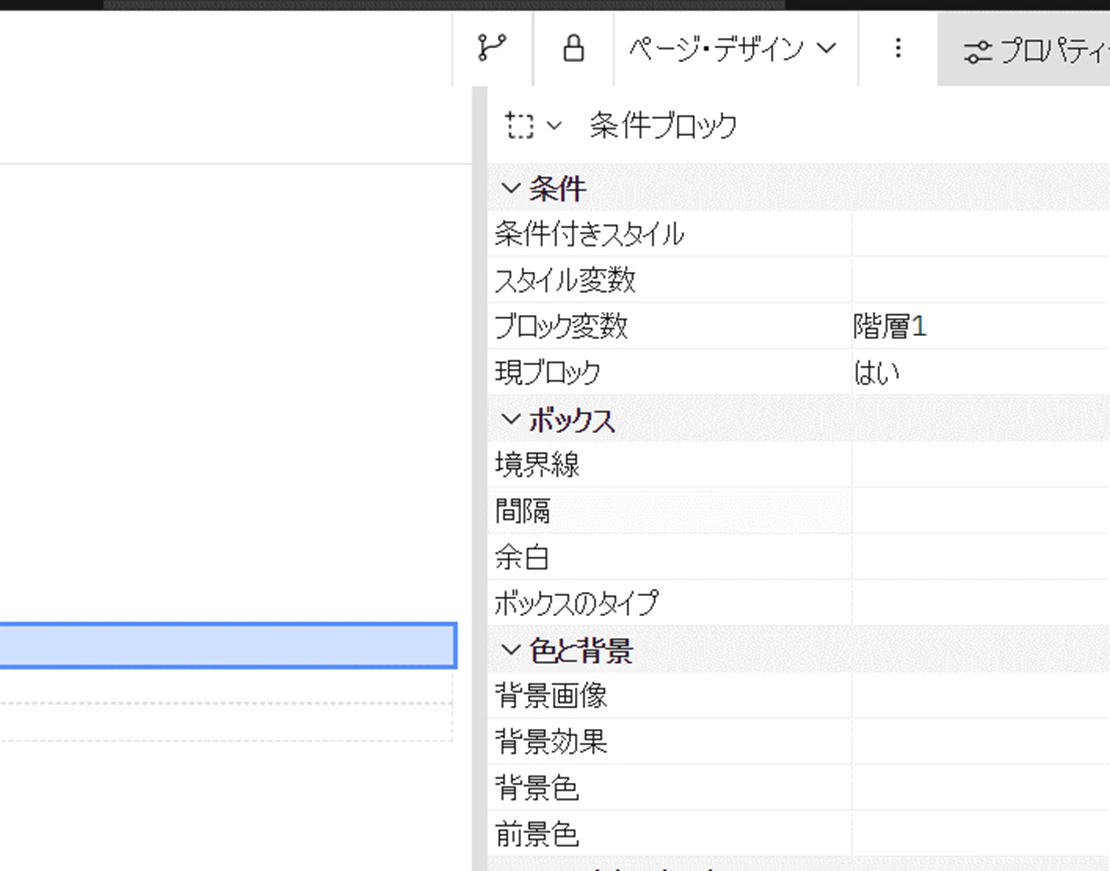This screenshot has width=1110, height=871.
Task: Click the 条件ブロック title in properties header
Action: pos(663,126)
